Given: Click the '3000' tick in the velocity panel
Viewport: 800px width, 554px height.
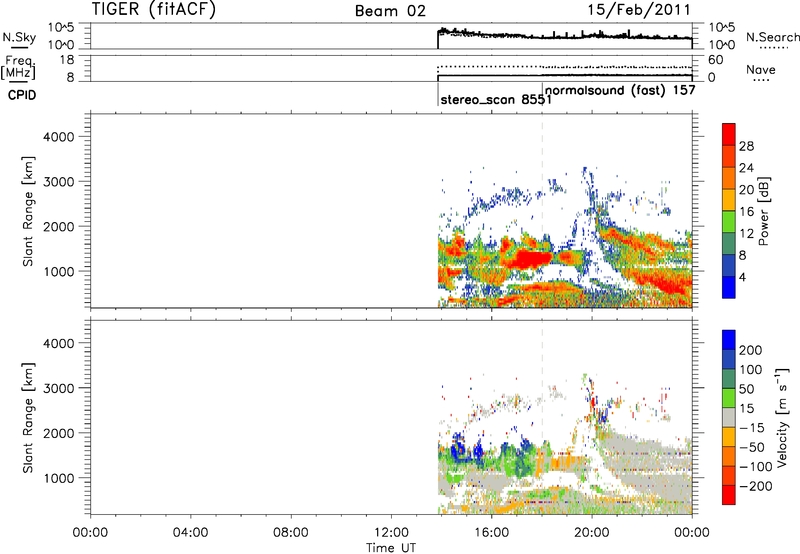Looking at the screenshot, I should coord(59,388).
